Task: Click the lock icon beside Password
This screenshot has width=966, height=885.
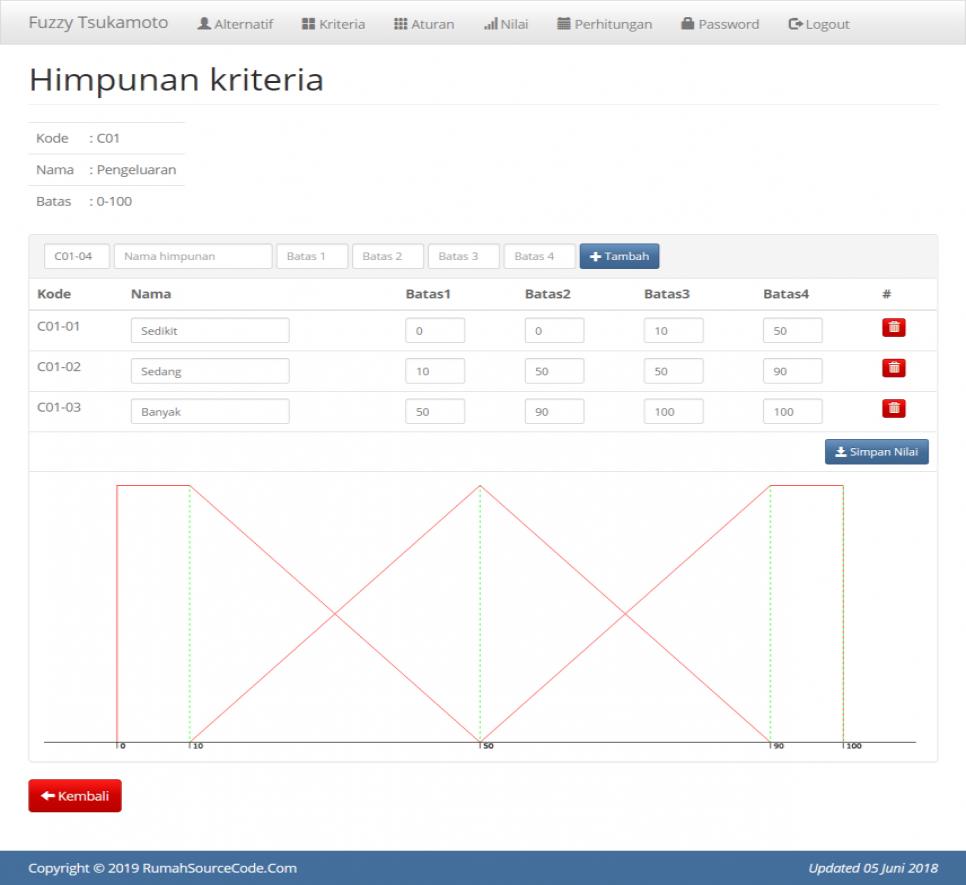Action: [x=687, y=23]
